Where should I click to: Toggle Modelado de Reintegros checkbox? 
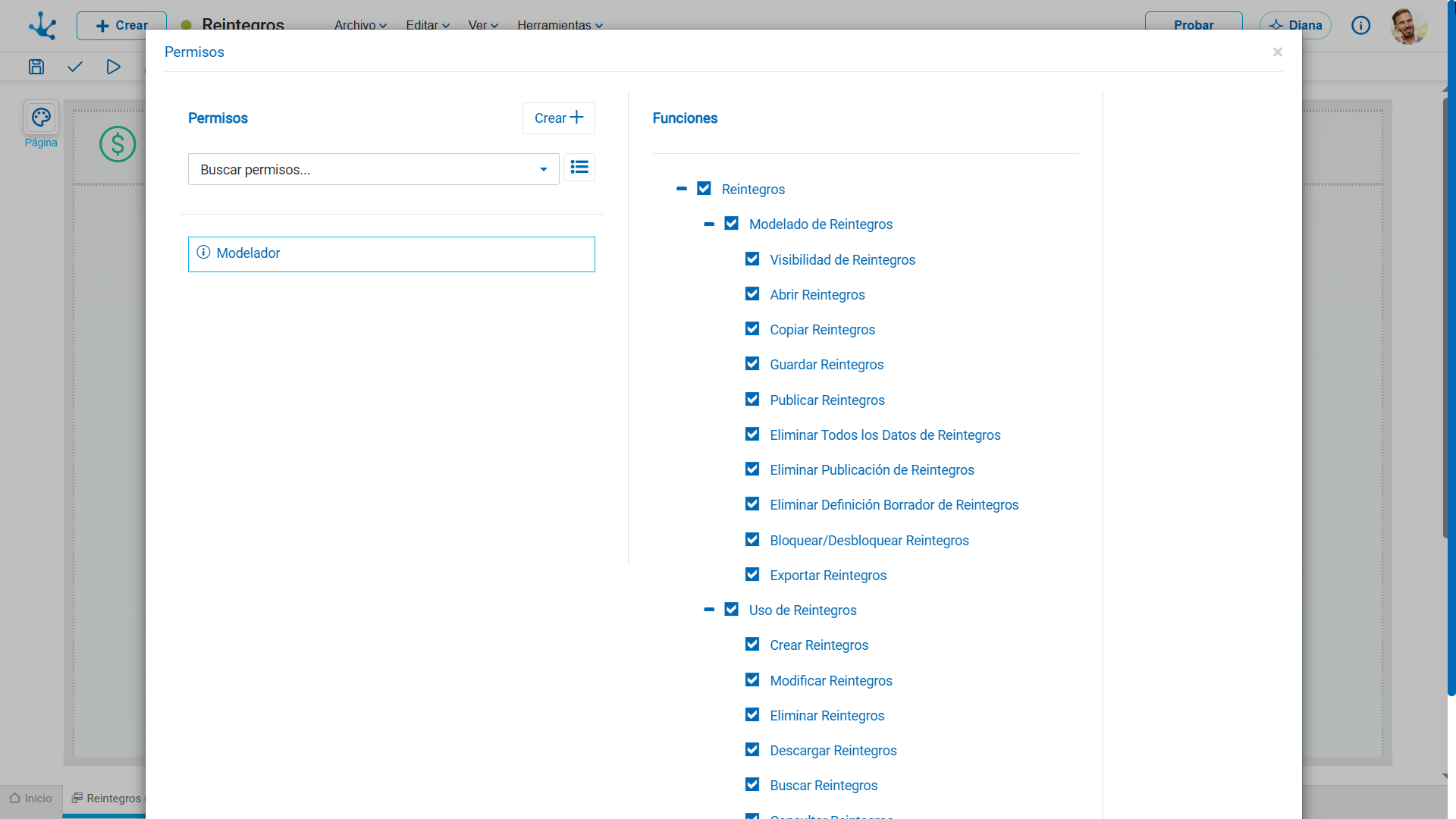point(731,223)
